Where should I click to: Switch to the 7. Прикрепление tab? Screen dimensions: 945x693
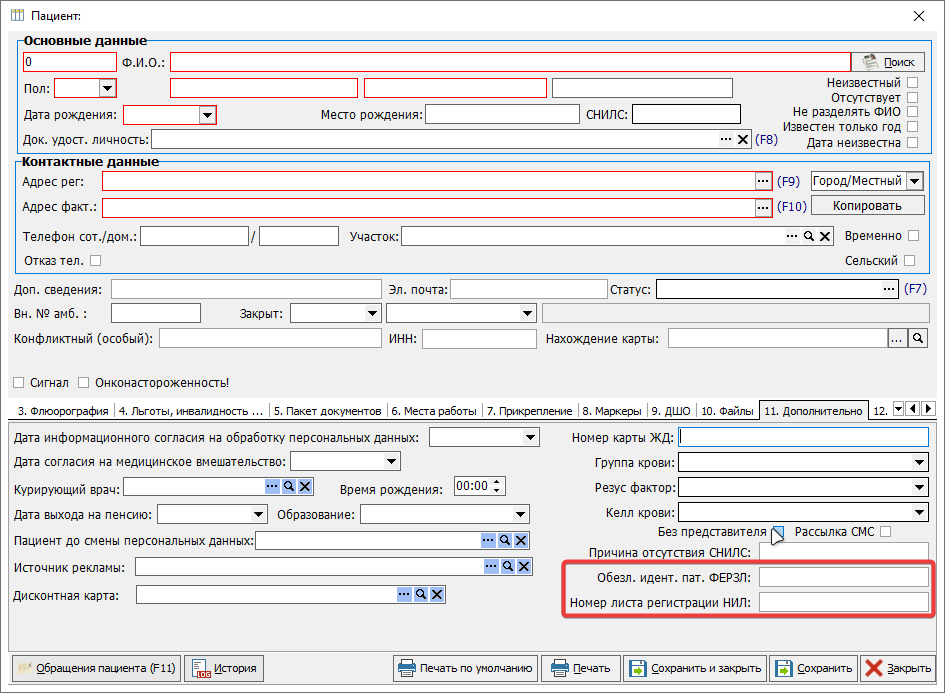tap(530, 410)
